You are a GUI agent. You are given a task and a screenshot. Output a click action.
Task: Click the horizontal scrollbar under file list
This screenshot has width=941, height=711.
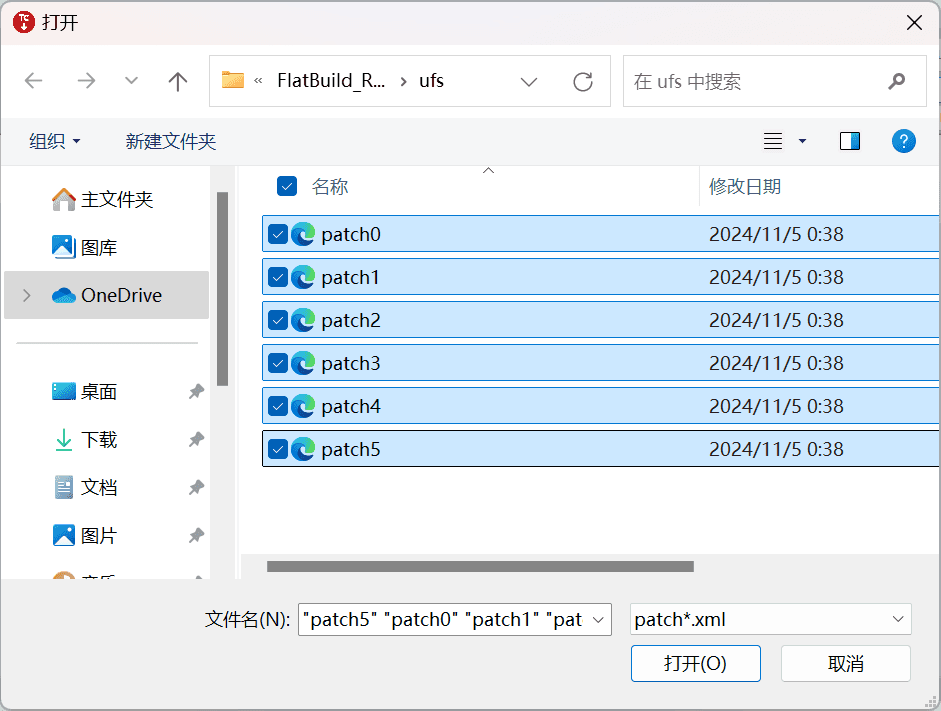[480, 566]
